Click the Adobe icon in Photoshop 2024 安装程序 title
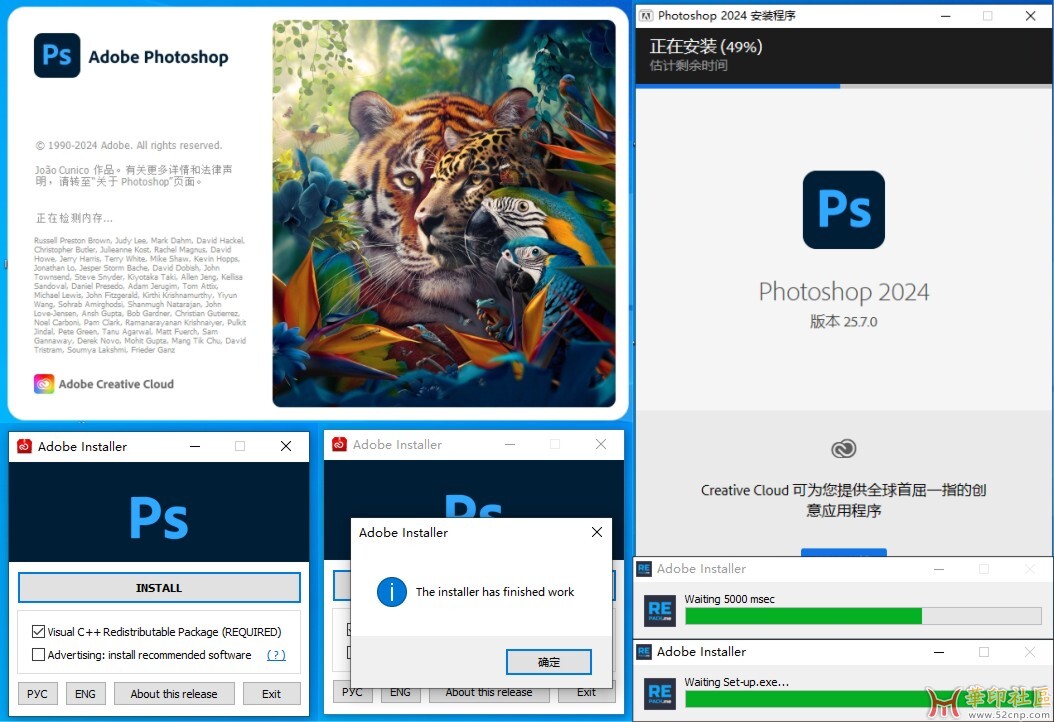This screenshot has width=1054, height=722. pyautogui.click(x=646, y=15)
